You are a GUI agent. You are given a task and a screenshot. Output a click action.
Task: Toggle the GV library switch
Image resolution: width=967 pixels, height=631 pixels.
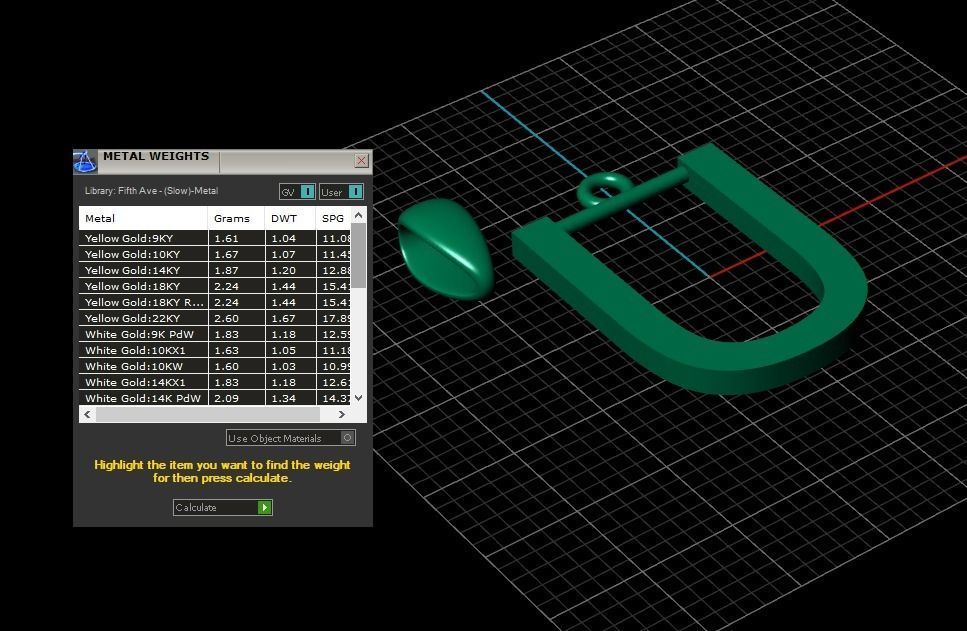click(x=297, y=192)
